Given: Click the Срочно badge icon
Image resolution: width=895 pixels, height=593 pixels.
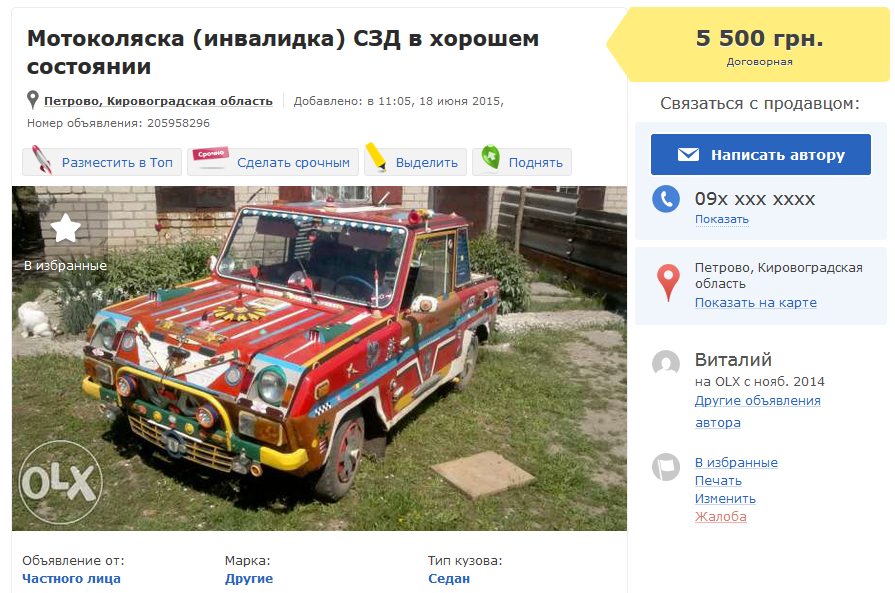Looking at the screenshot, I should pos(211,154).
